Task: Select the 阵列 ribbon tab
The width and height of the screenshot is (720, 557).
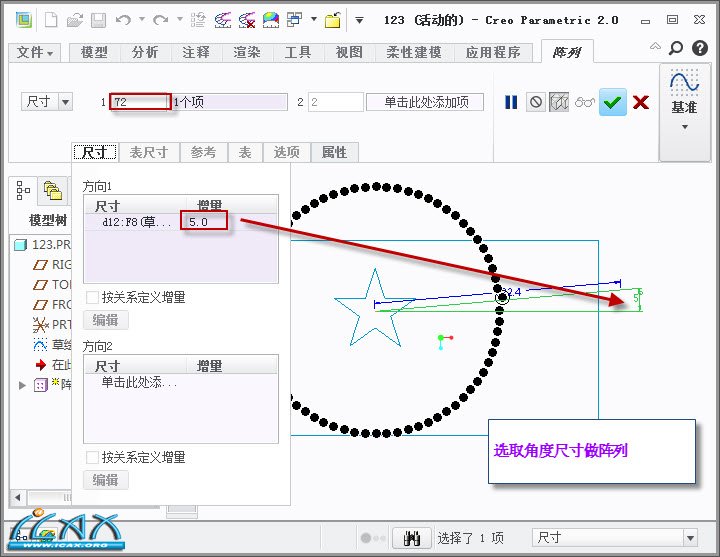Action: coord(567,52)
